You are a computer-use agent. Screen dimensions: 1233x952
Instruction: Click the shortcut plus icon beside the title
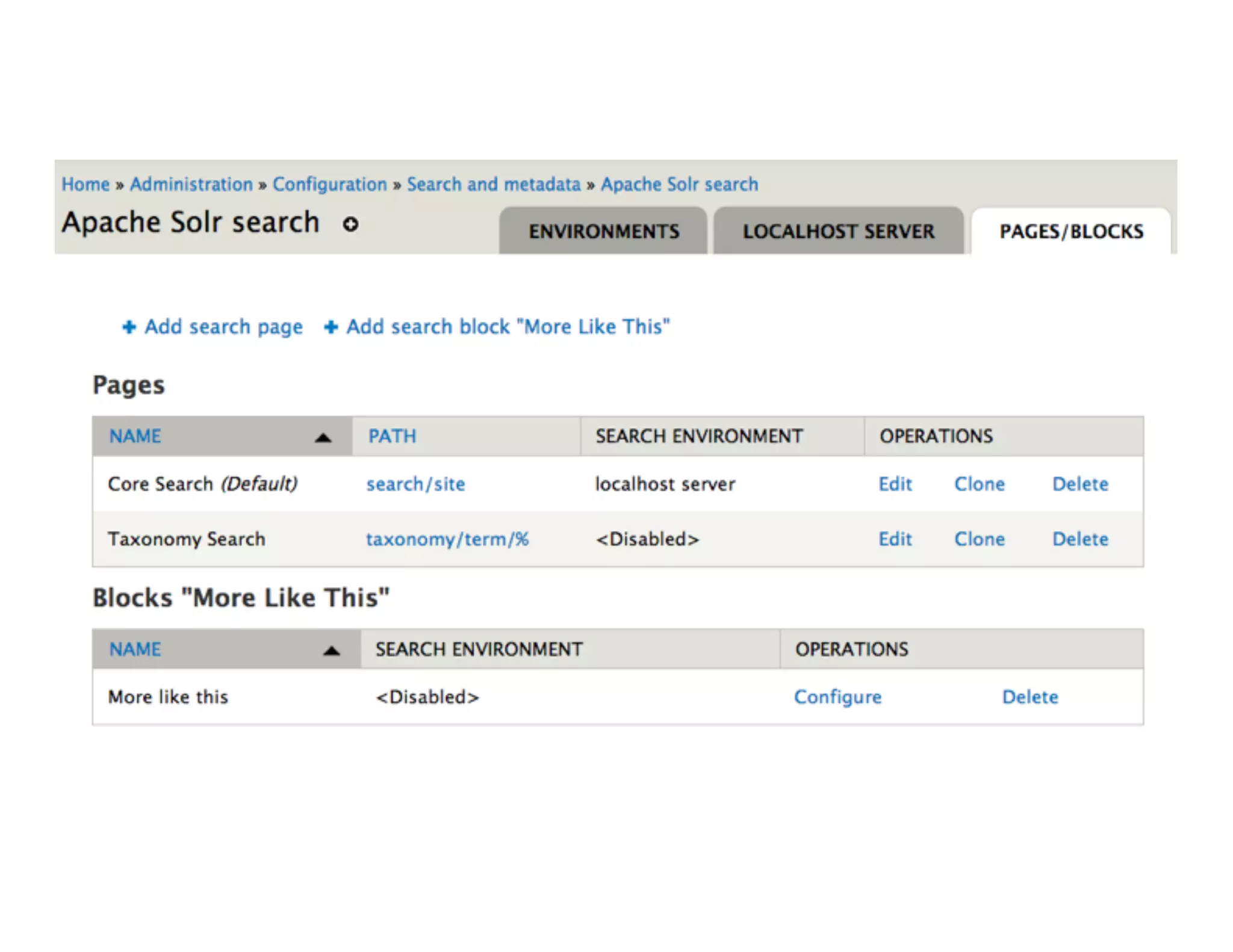(x=350, y=224)
